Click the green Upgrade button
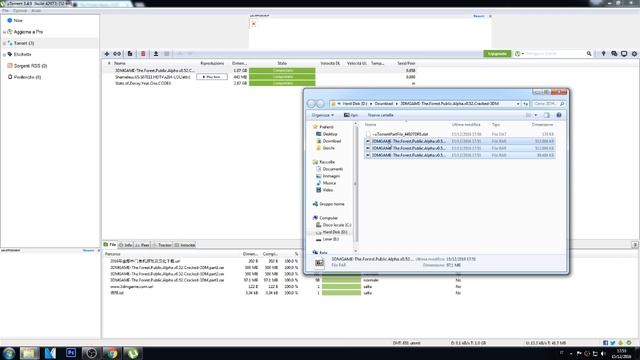The width and height of the screenshot is (640, 360). [x=497, y=54]
